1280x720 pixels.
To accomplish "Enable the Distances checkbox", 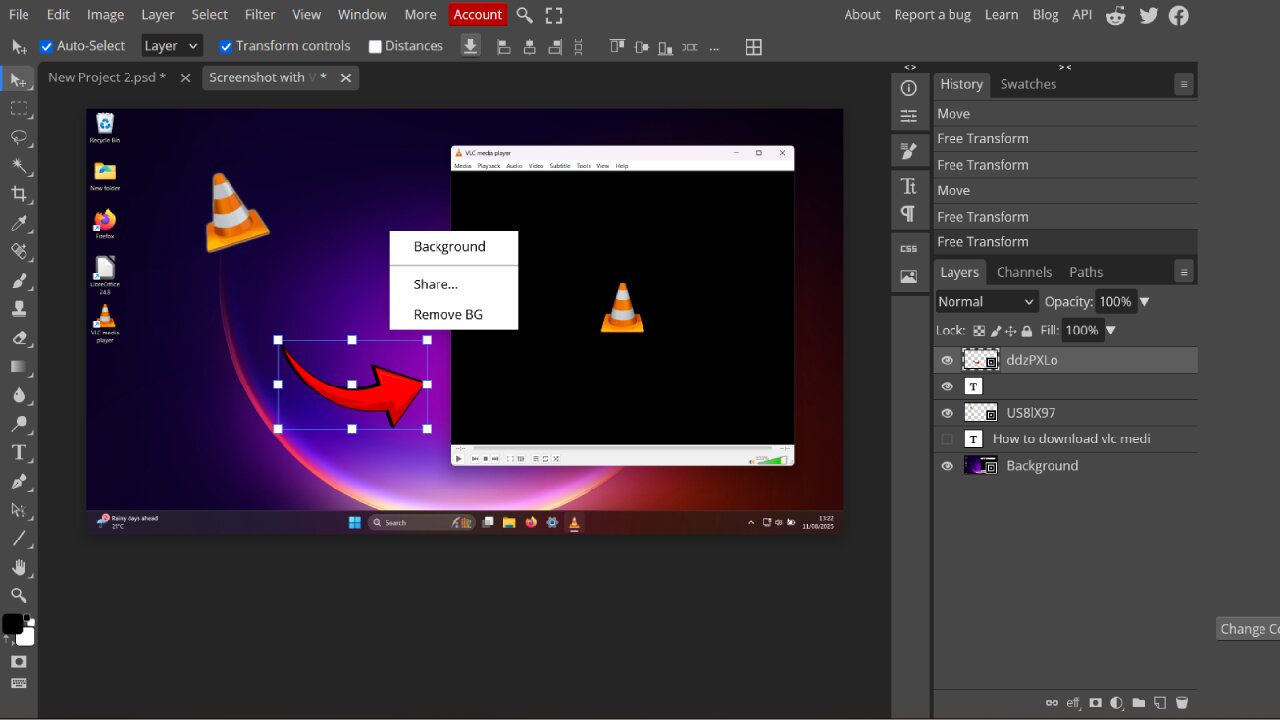I will pos(375,46).
